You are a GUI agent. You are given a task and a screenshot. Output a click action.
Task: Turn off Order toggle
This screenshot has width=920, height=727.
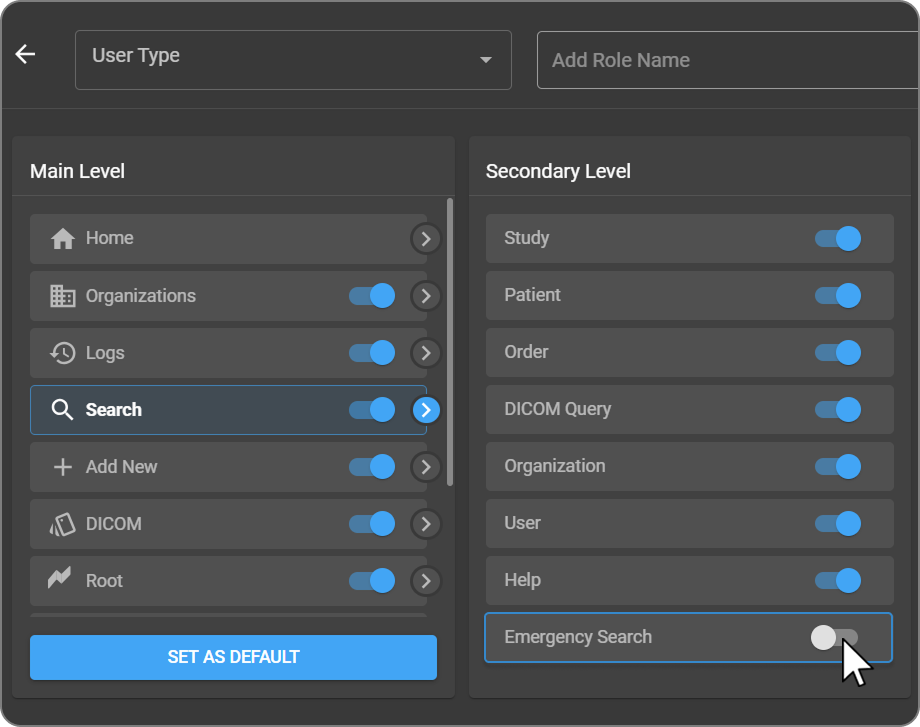[838, 352]
